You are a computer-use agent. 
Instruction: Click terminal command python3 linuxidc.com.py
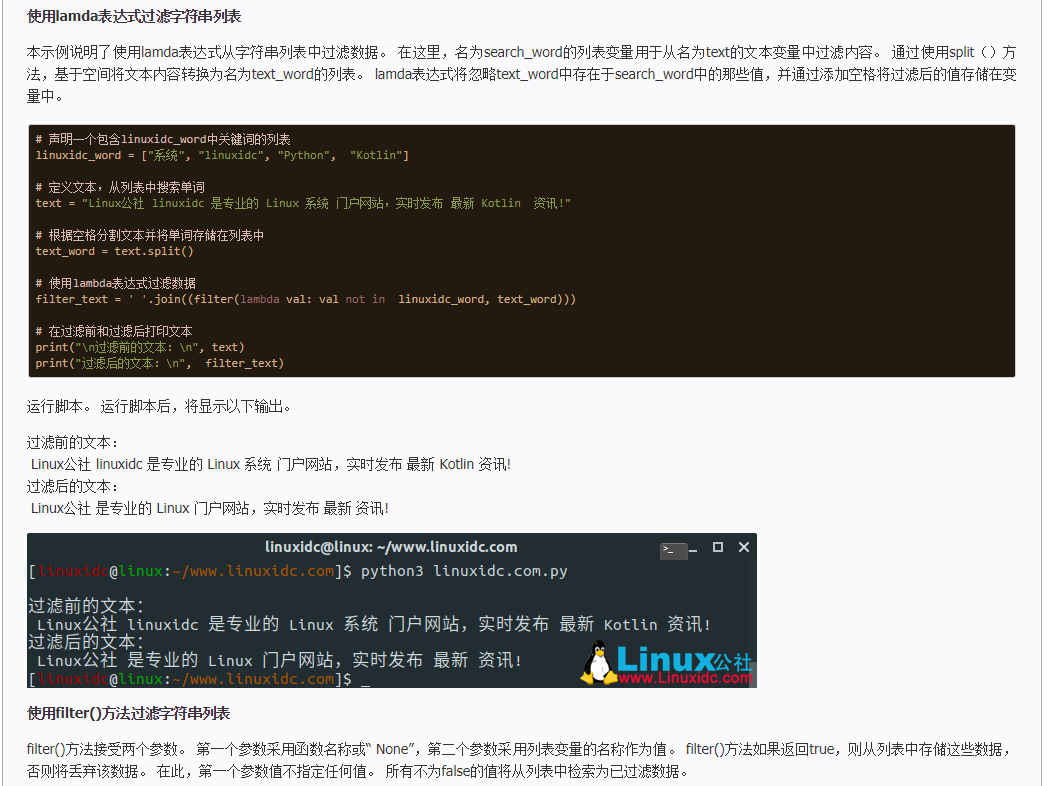pos(464,571)
